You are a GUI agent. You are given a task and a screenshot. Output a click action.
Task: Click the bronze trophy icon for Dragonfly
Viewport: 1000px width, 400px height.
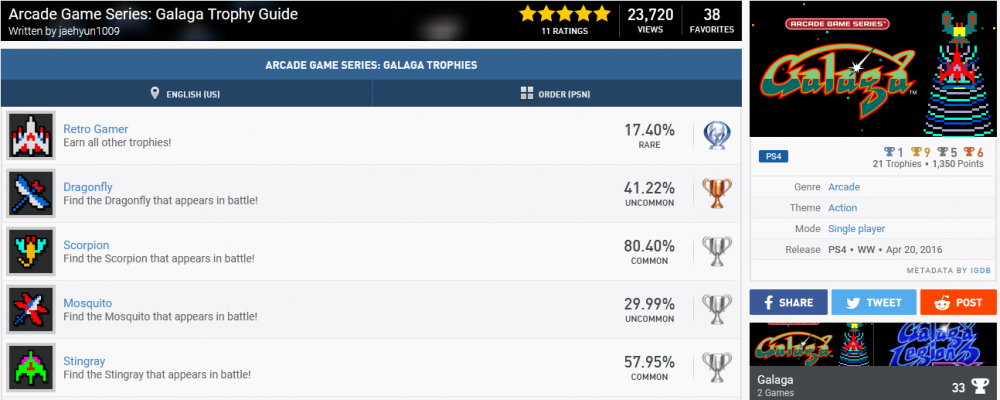click(x=716, y=193)
